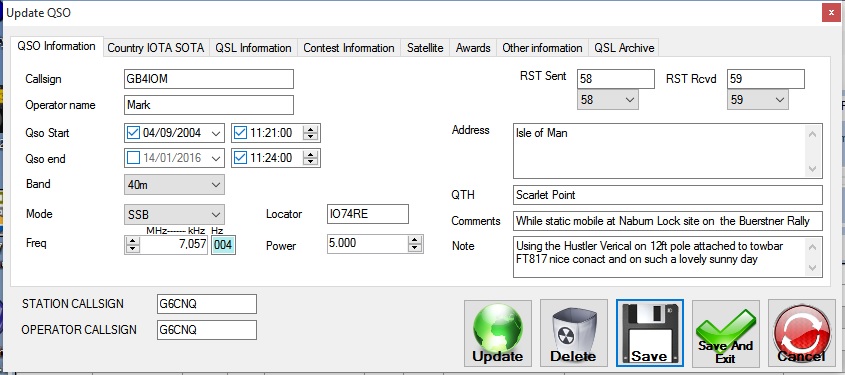Expand the Mode SSB dropdown
This screenshot has width=845, height=375.
coord(174,214)
